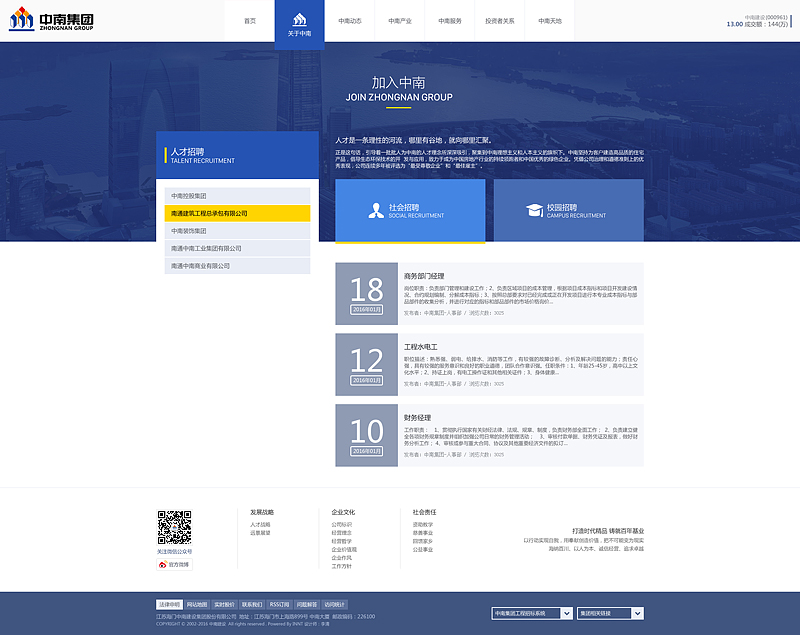The height and width of the screenshot is (635, 800).
Task: Open the 中南集团工程招标系统 dropdown arrow
Action: click(566, 613)
